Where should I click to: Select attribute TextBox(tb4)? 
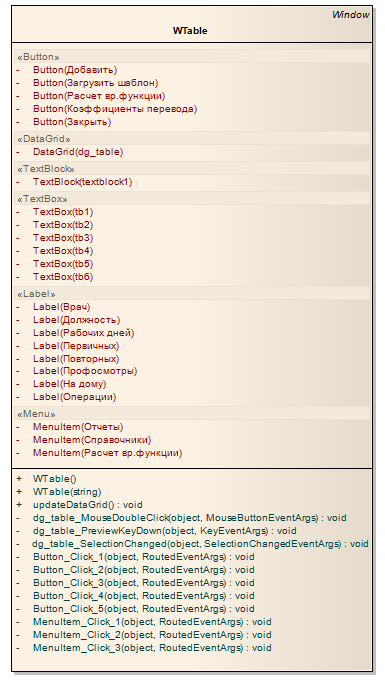click(63, 251)
